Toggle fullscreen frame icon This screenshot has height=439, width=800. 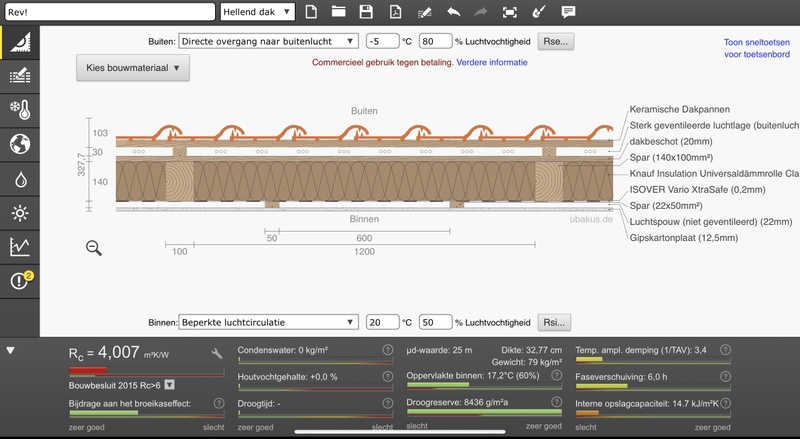coord(510,12)
